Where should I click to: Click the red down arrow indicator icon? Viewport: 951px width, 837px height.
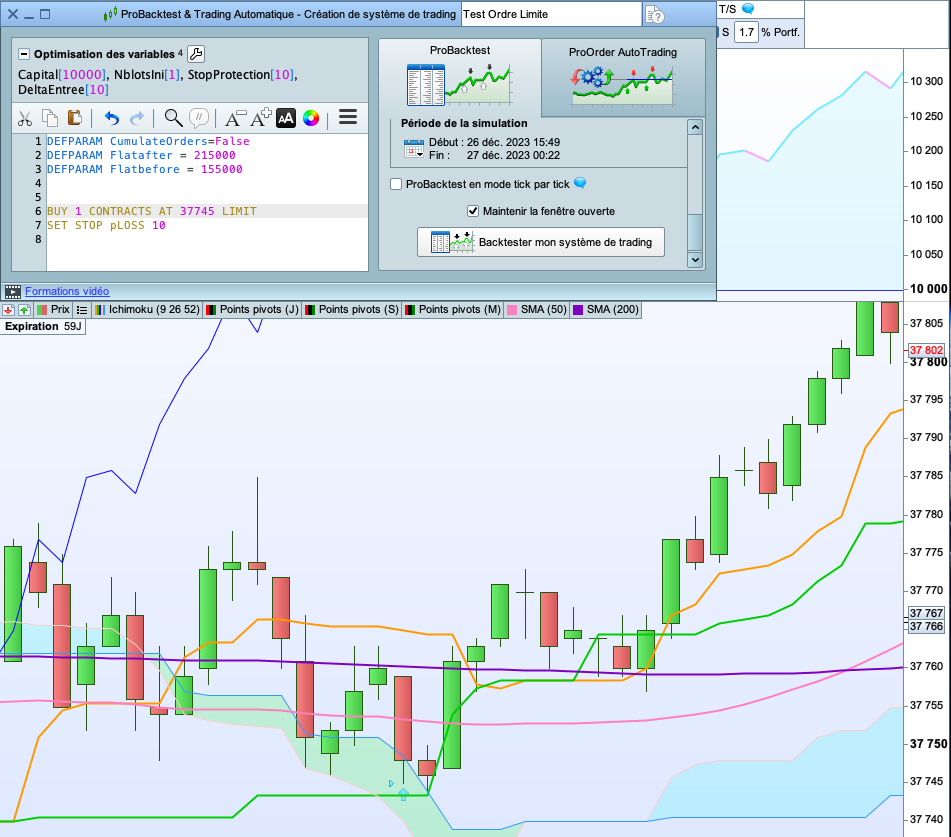(x=8, y=310)
